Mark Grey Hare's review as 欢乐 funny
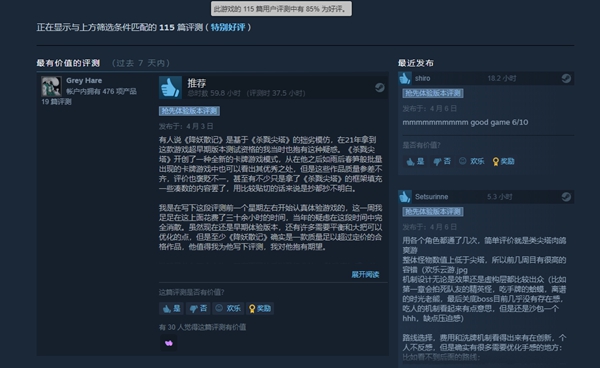The width and height of the screenshot is (600, 368). pyautogui.click(x=228, y=308)
